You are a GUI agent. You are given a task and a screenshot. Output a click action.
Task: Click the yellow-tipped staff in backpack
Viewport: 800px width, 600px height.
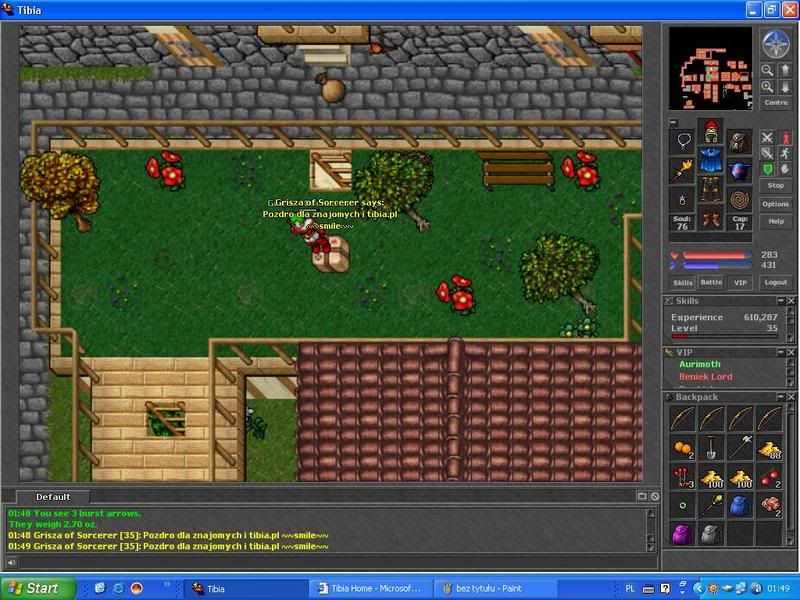point(711,506)
